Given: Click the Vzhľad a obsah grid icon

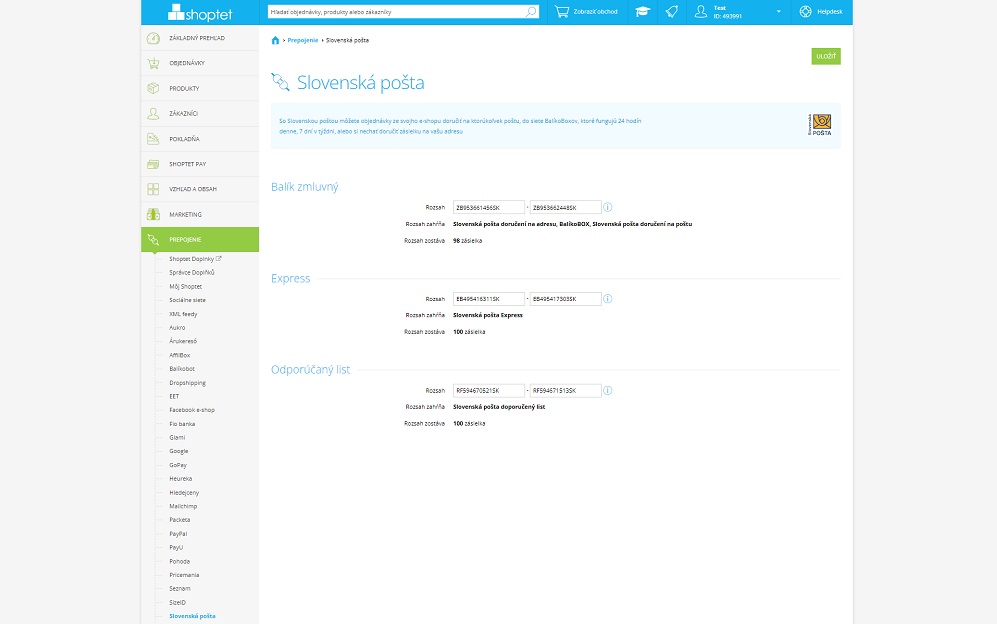Looking at the screenshot, I should click(153, 189).
